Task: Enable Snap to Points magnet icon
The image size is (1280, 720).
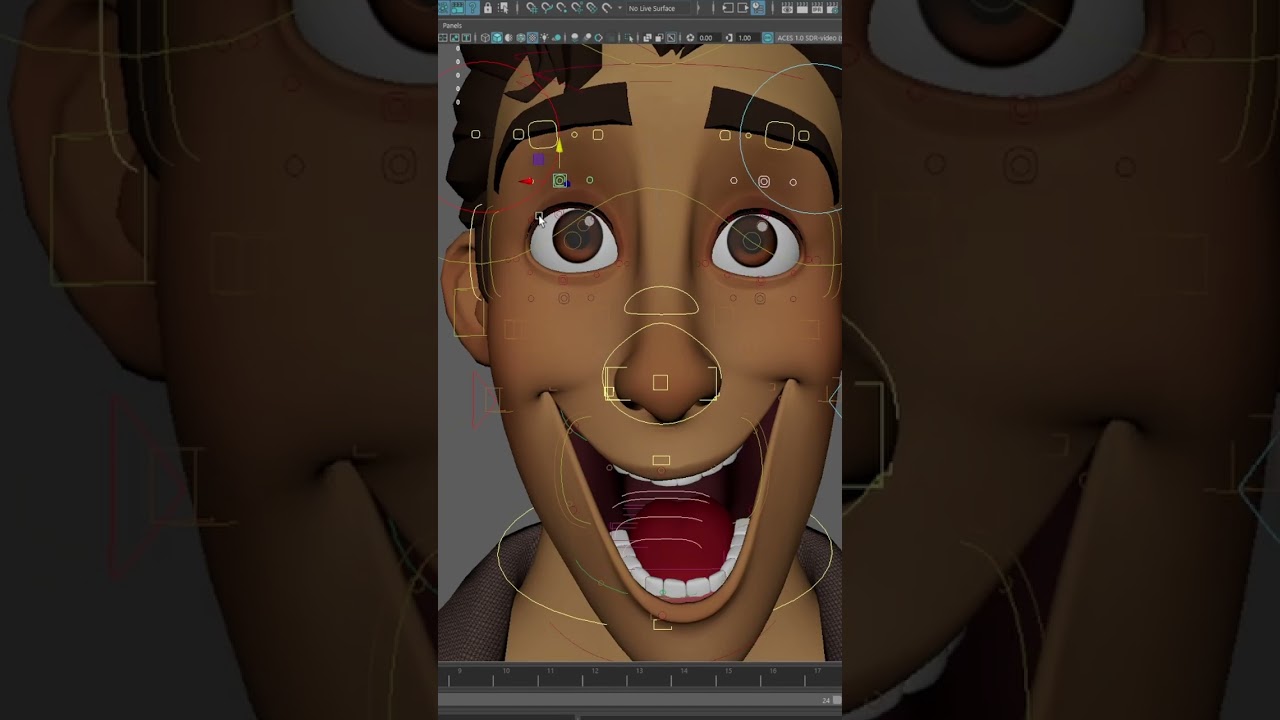Action: pyautogui.click(x=562, y=8)
